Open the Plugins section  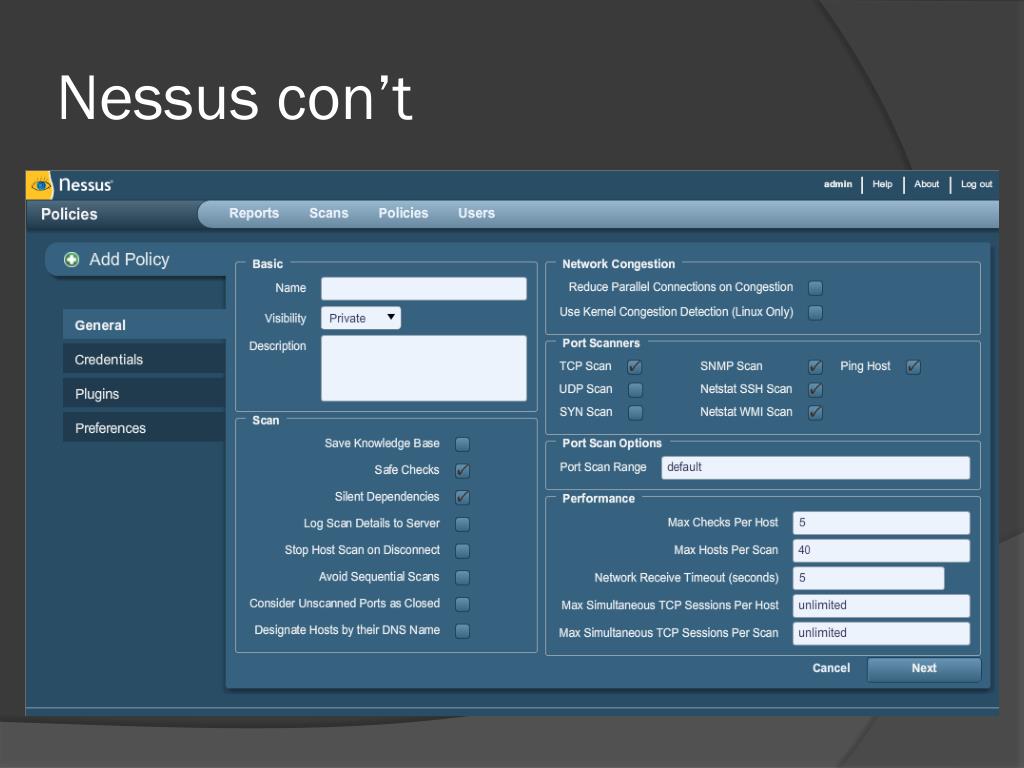point(144,394)
